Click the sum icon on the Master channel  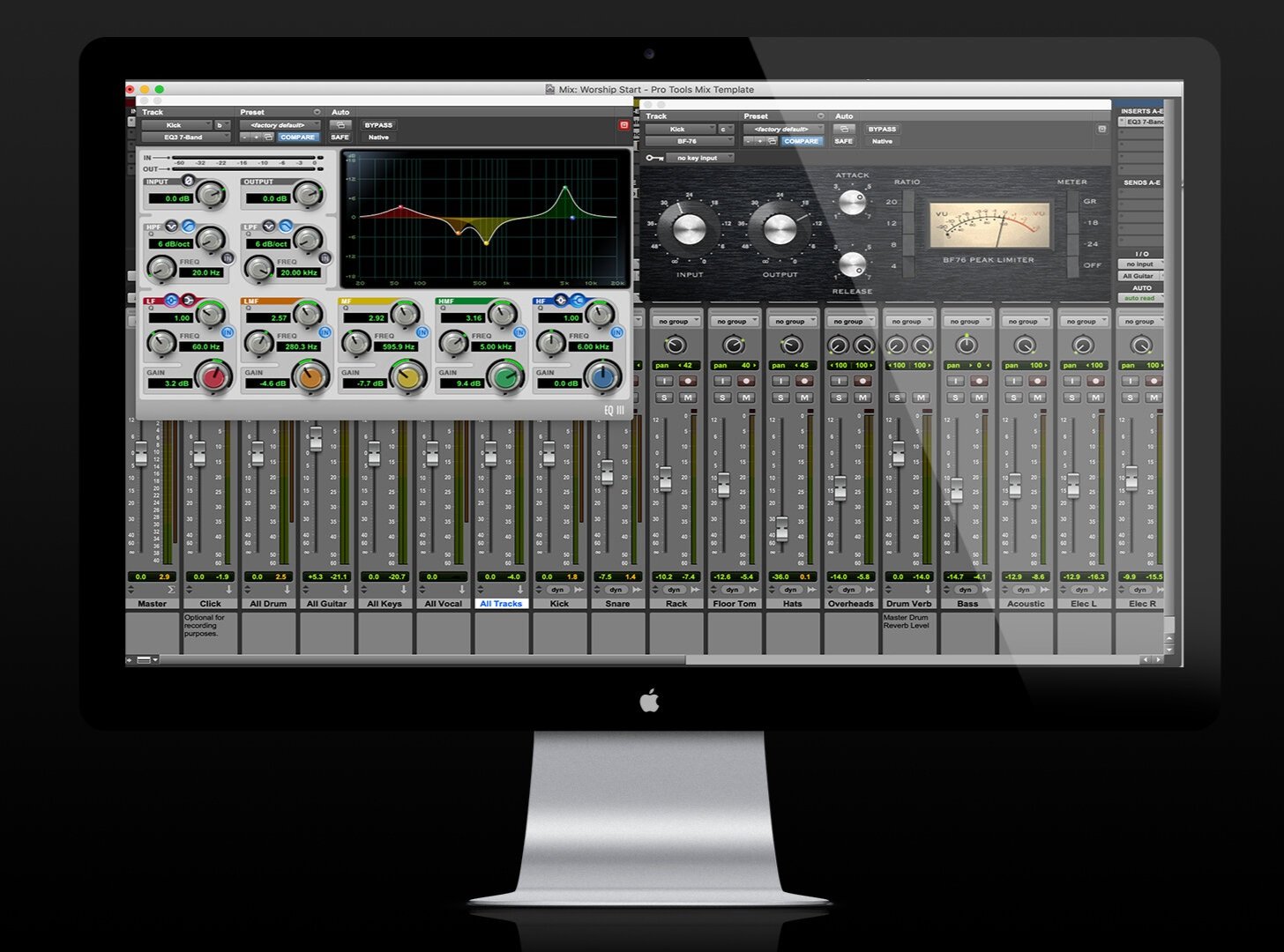(x=171, y=589)
